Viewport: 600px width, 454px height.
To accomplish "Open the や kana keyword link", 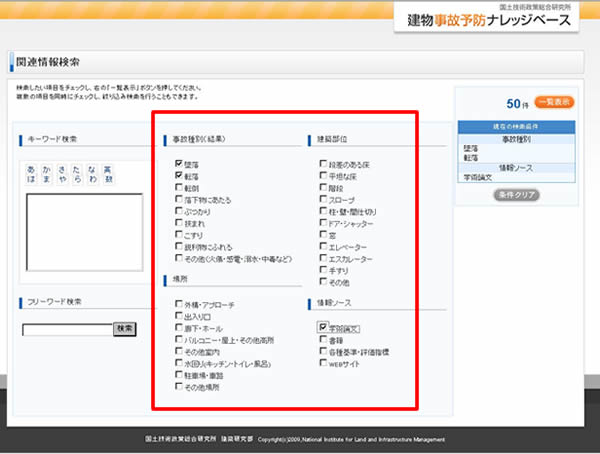I will [x=62, y=179].
